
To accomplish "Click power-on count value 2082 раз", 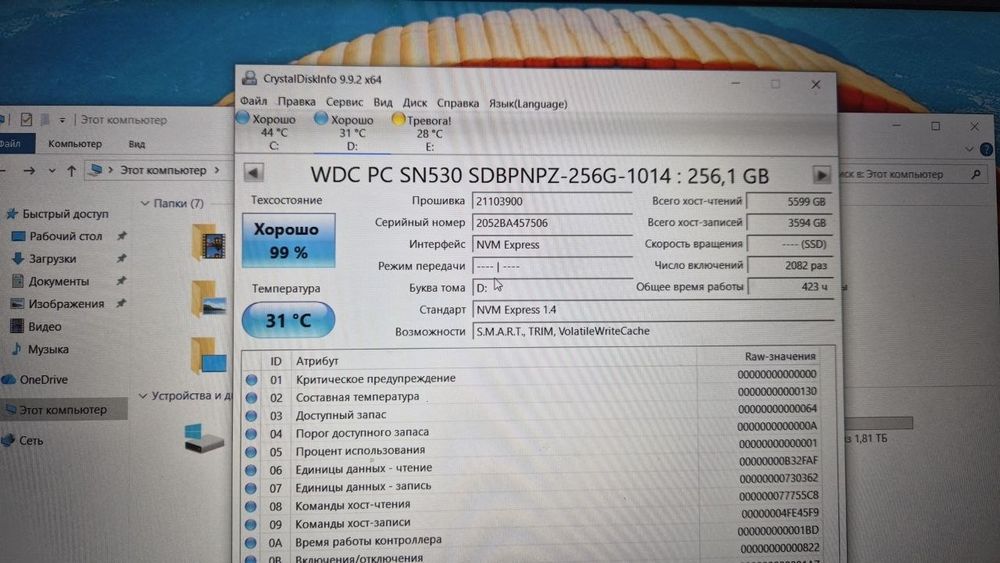I will [790, 266].
